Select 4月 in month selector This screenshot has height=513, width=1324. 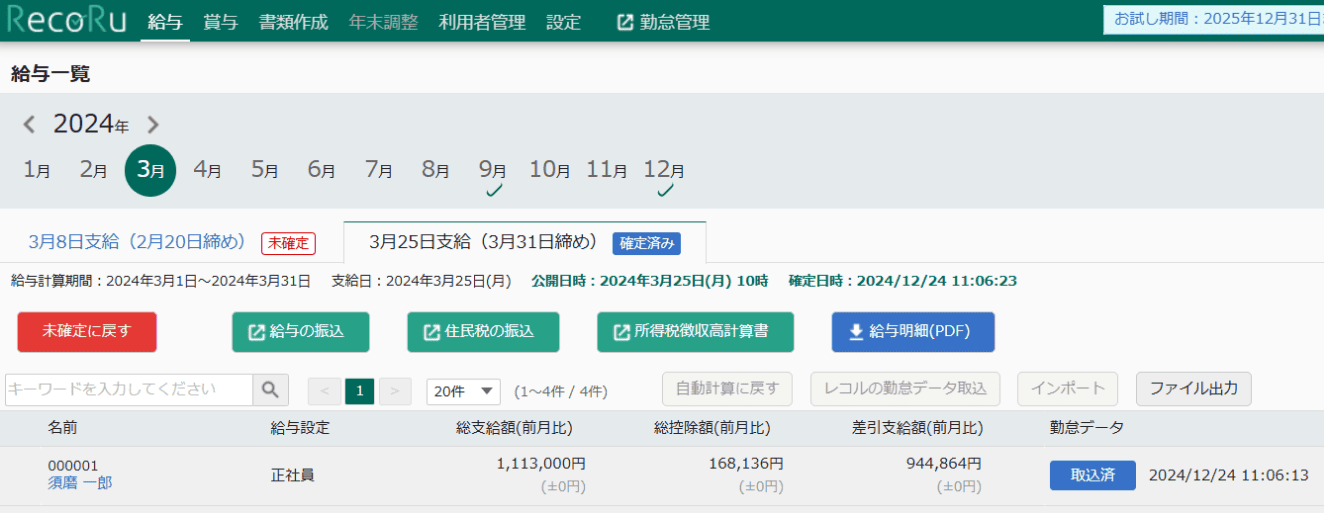(x=207, y=170)
